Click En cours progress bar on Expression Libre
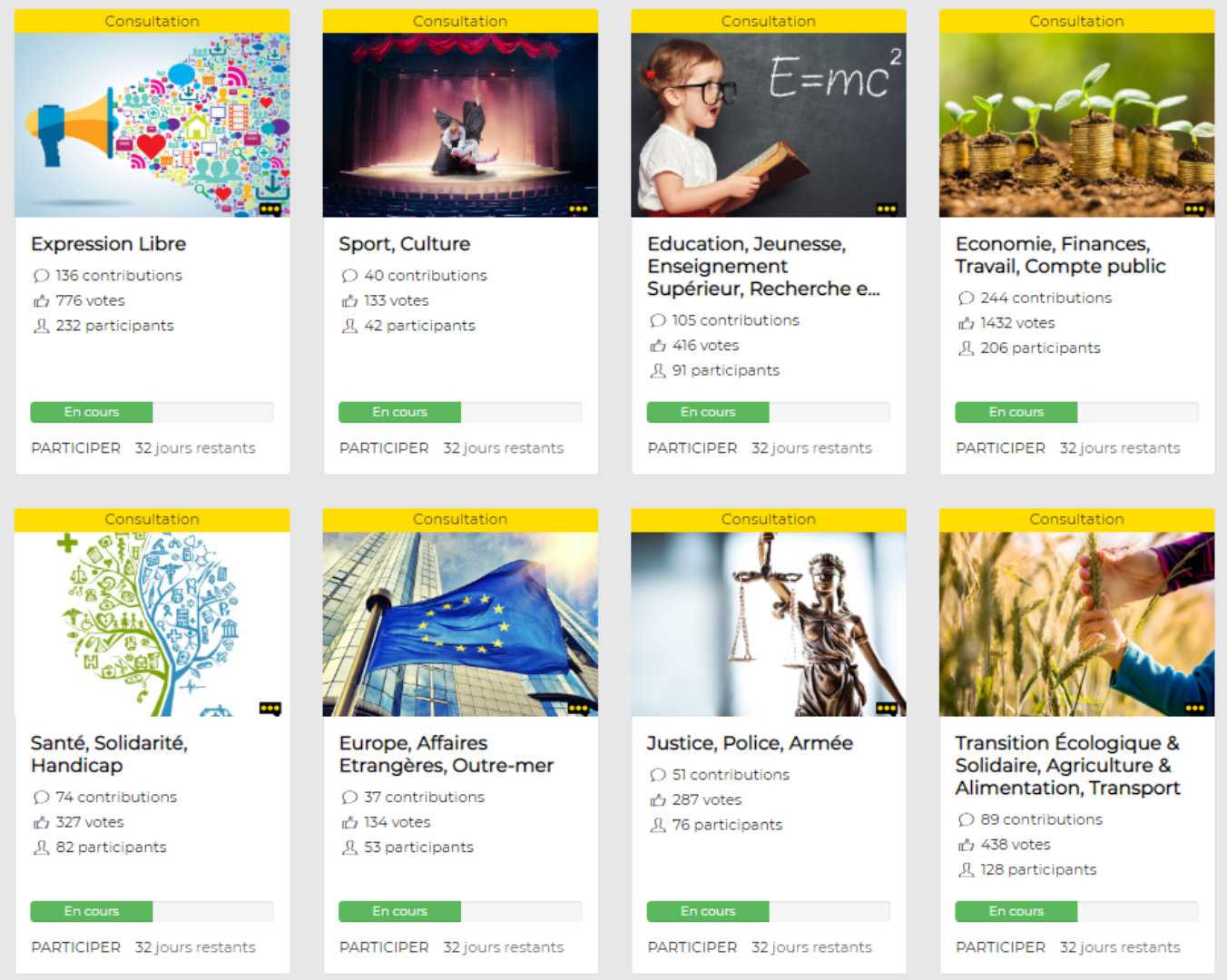The height and width of the screenshot is (980, 1227). tap(152, 412)
